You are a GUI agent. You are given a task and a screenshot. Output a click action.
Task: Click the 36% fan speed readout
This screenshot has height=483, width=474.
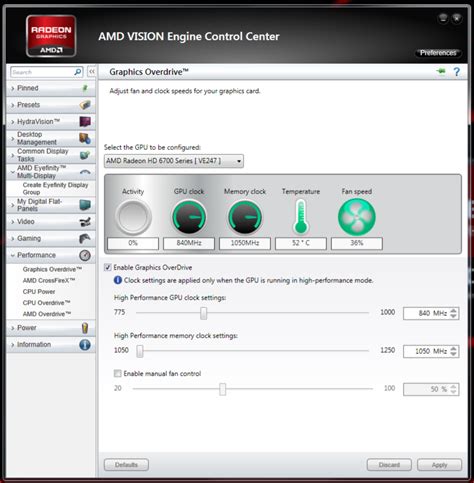point(357,243)
